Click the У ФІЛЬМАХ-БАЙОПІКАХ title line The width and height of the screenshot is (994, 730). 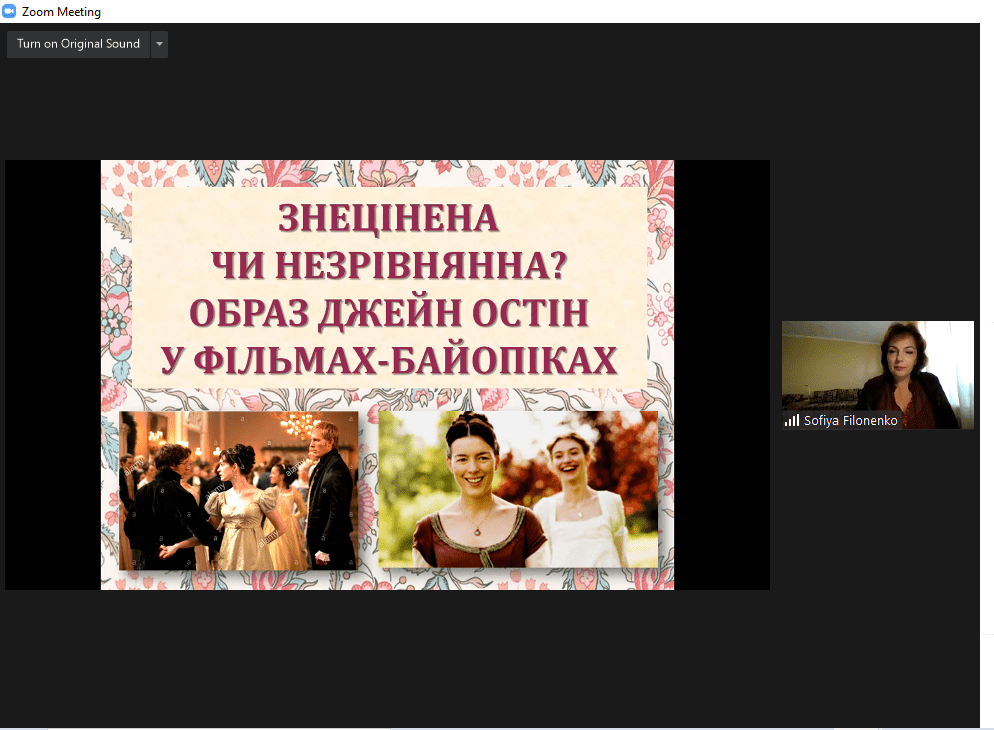(x=388, y=360)
